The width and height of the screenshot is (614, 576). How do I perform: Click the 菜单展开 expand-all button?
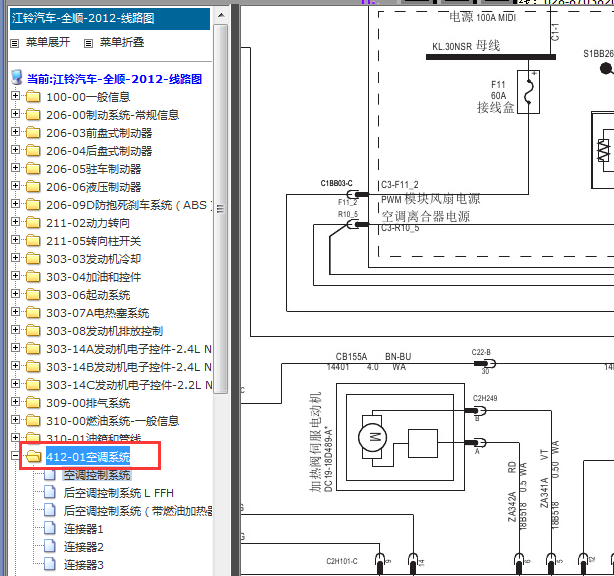(48, 42)
